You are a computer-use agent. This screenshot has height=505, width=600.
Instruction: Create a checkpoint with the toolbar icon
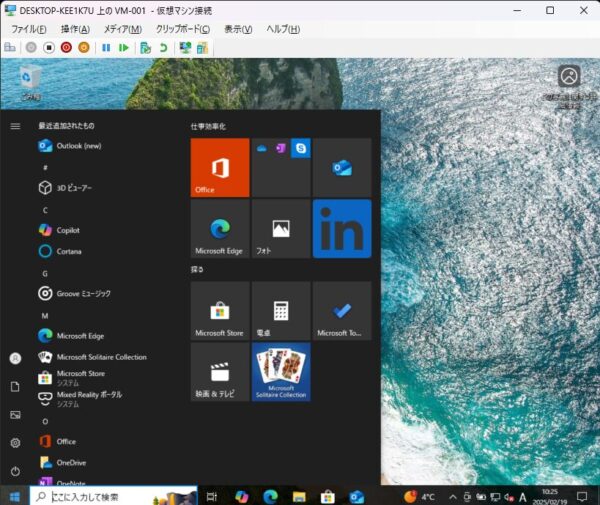(145, 48)
